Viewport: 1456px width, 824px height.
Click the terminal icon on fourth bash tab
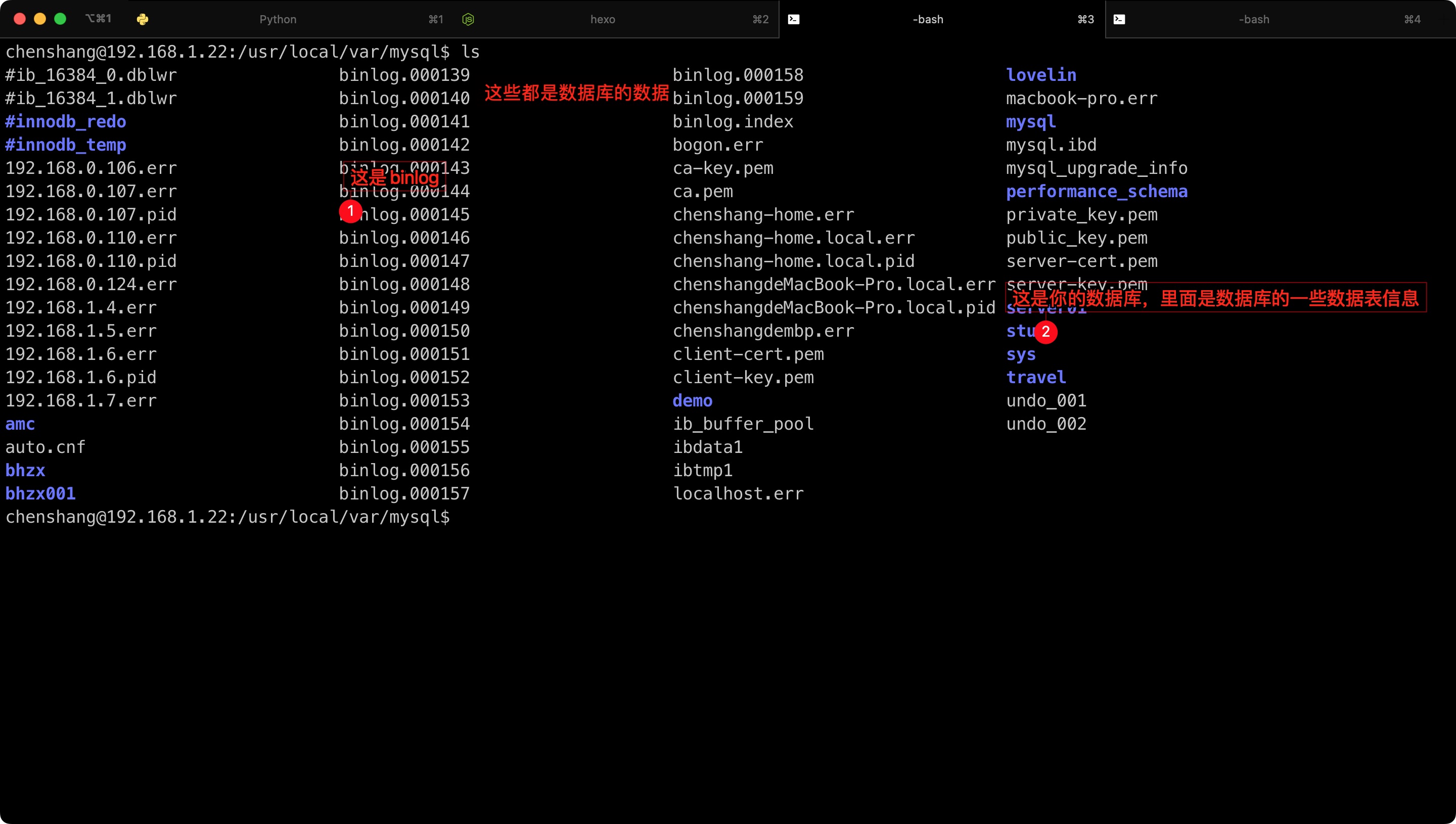coord(1119,19)
